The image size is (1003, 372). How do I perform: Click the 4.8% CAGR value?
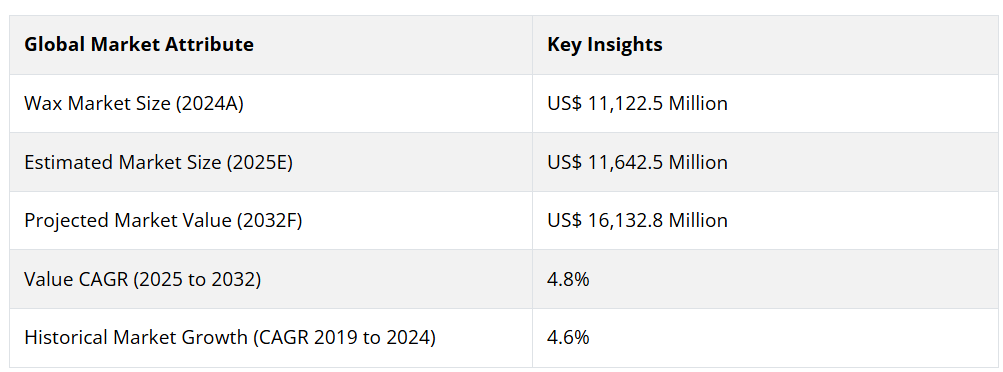[x=568, y=279]
